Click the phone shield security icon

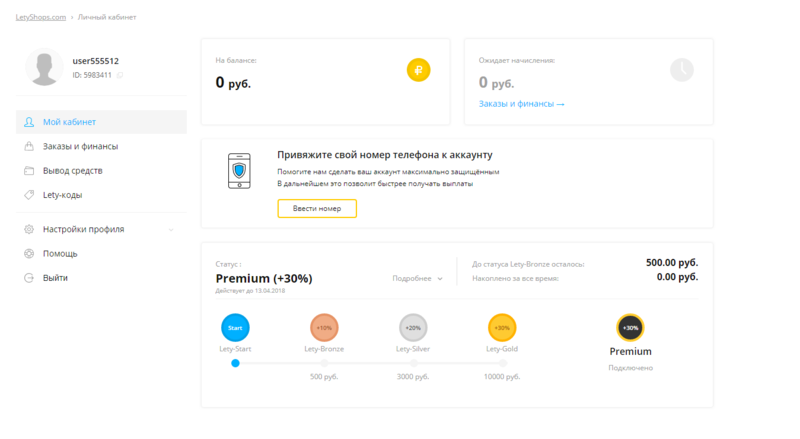(x=239, y=172)
